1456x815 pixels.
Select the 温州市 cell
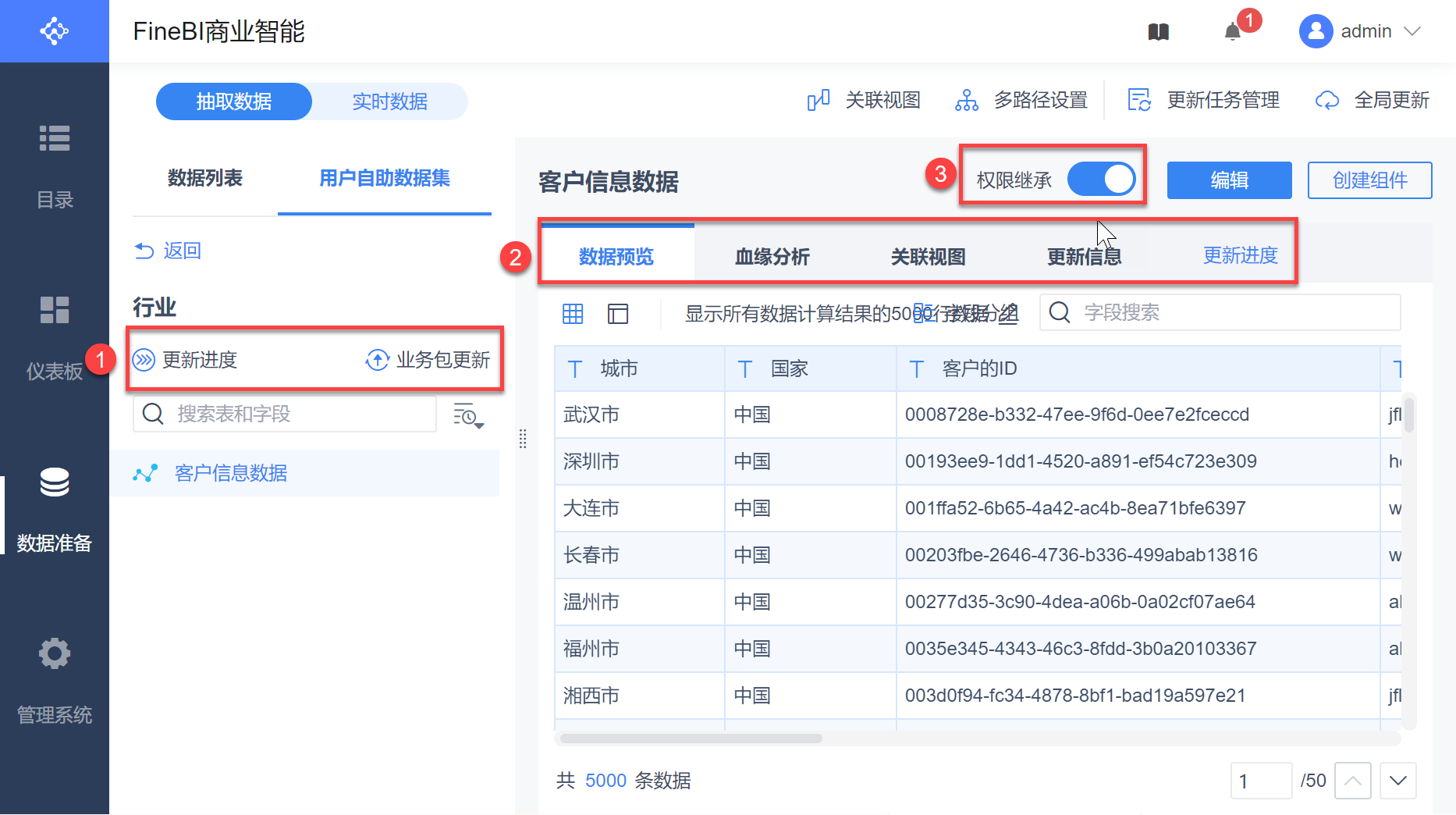(640, 602)
